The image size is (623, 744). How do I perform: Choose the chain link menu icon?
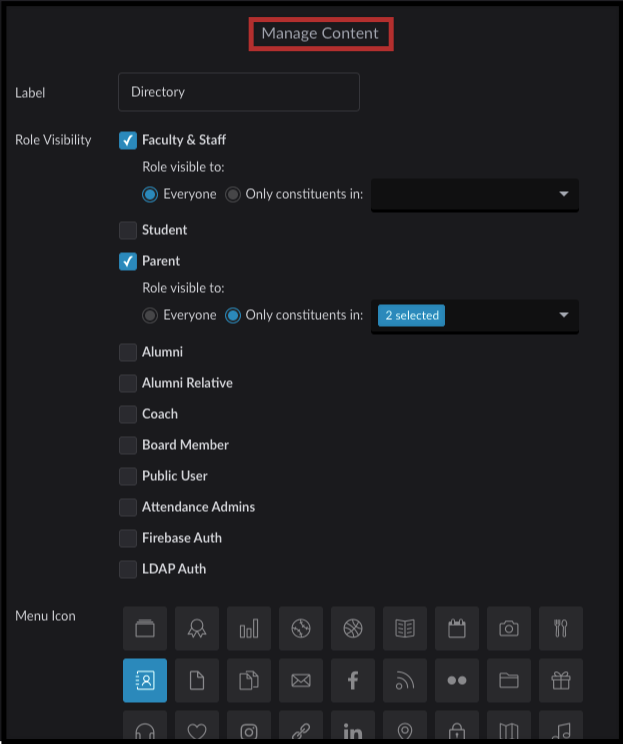tap(301, 725)
